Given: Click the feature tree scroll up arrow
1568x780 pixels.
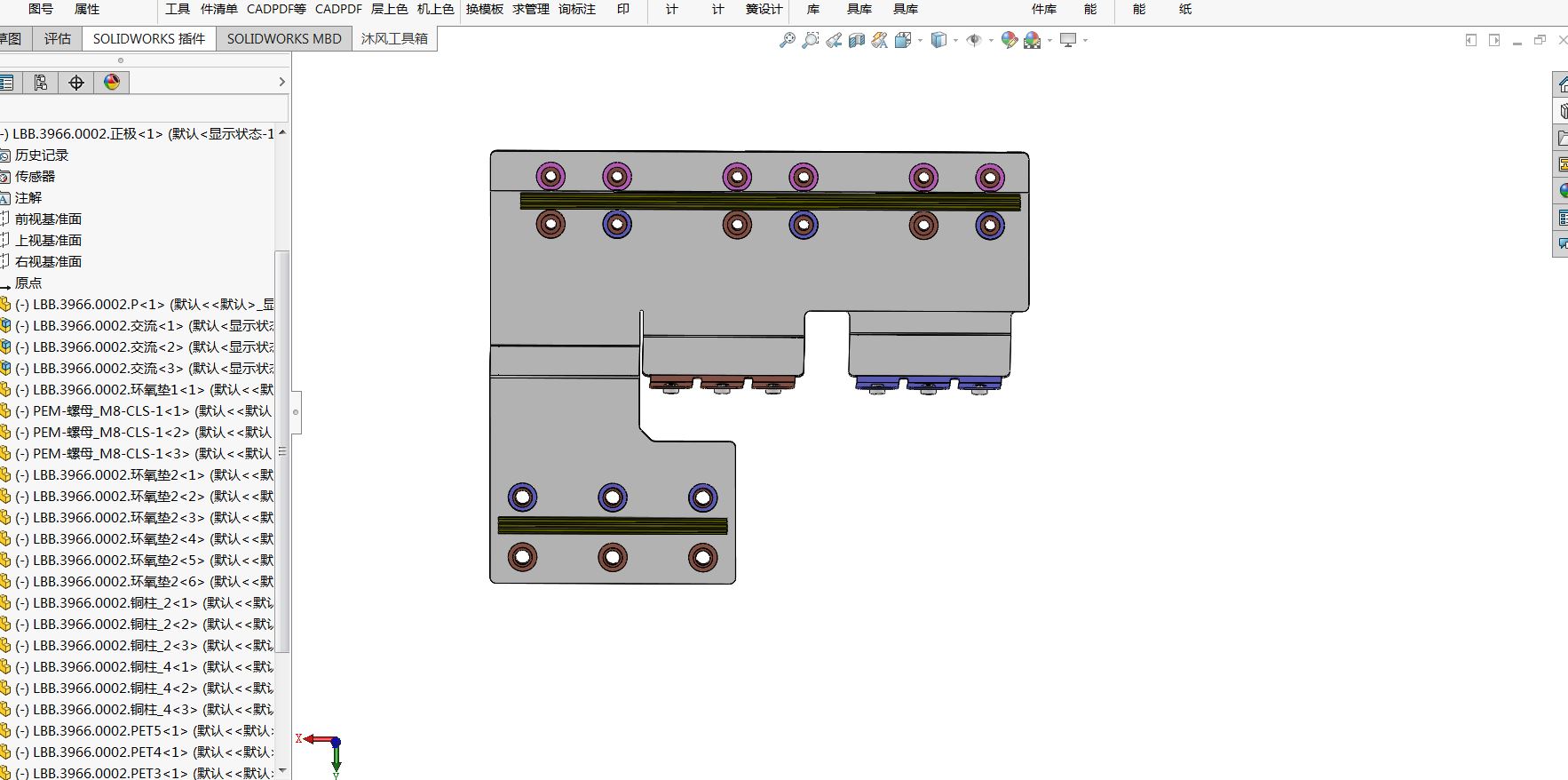Looking at the screenshot, I should click(x=282, y=132).
